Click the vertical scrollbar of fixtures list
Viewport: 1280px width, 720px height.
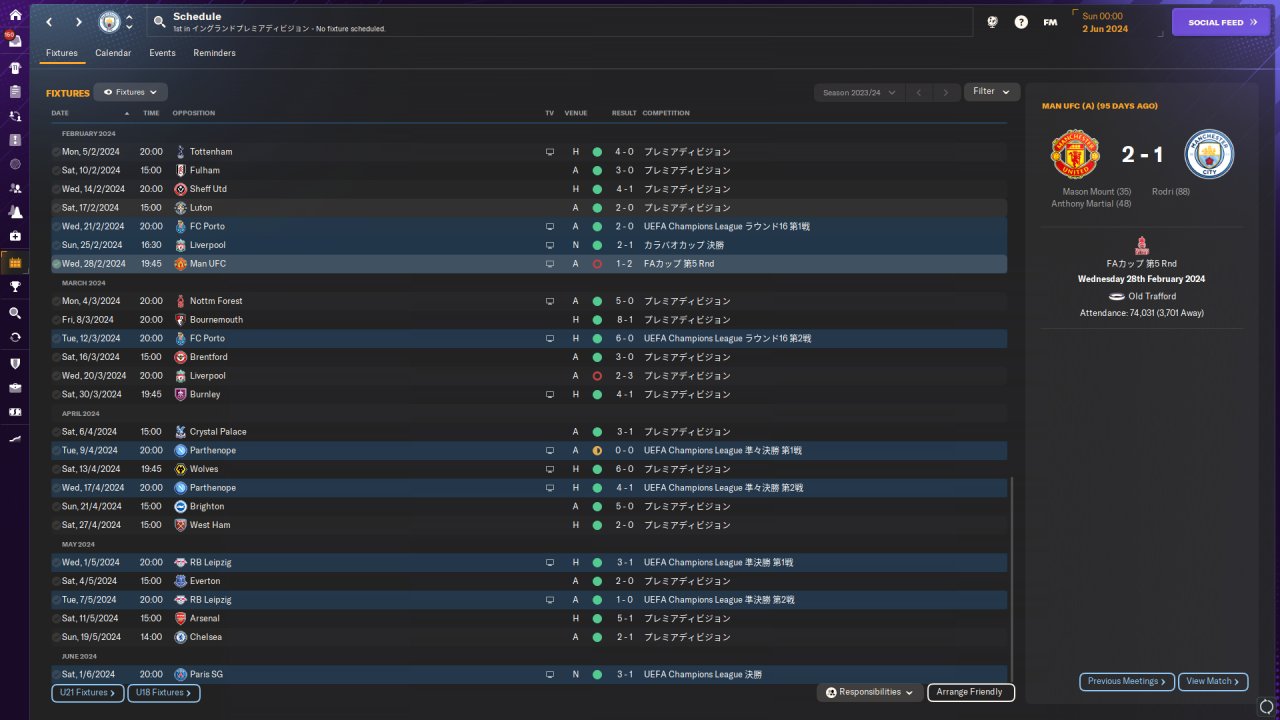[x=1012, y=580]
